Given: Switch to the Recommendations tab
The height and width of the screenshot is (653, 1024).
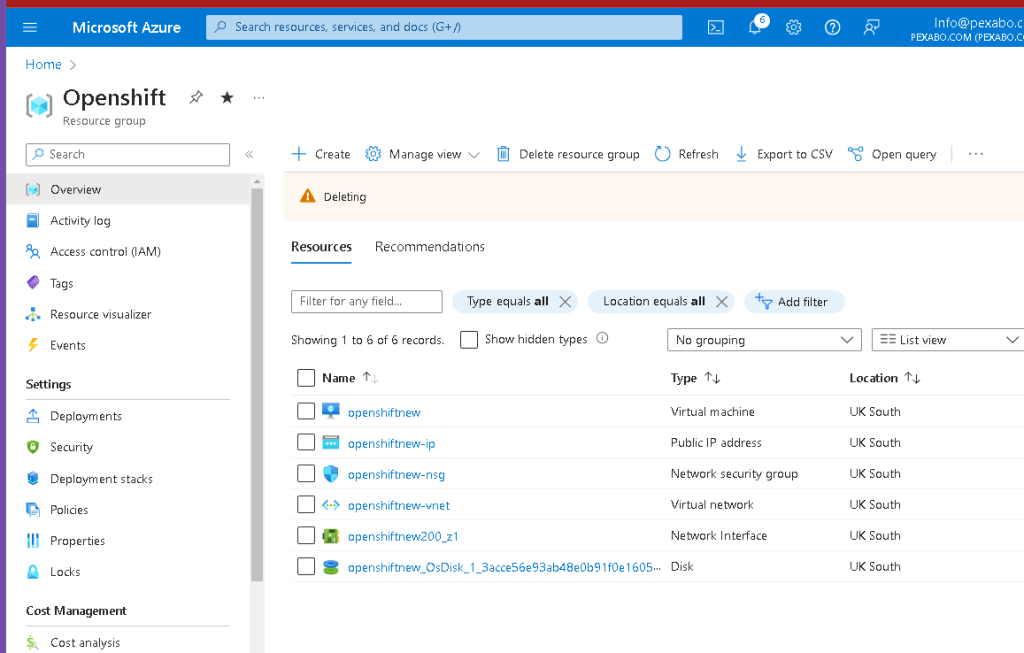Looking at the screenshot, I should 430,247.
